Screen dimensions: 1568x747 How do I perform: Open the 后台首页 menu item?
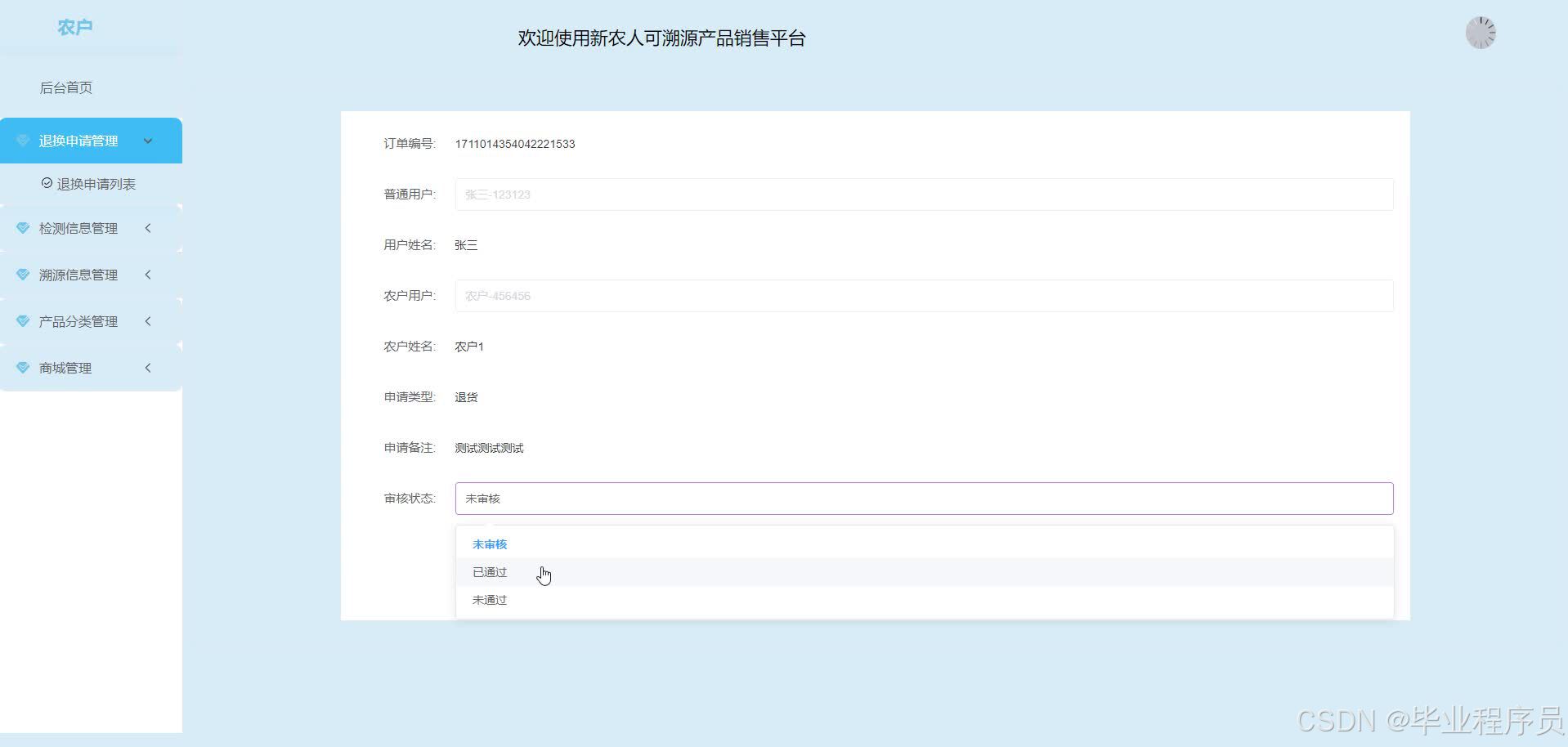point(66,87)
